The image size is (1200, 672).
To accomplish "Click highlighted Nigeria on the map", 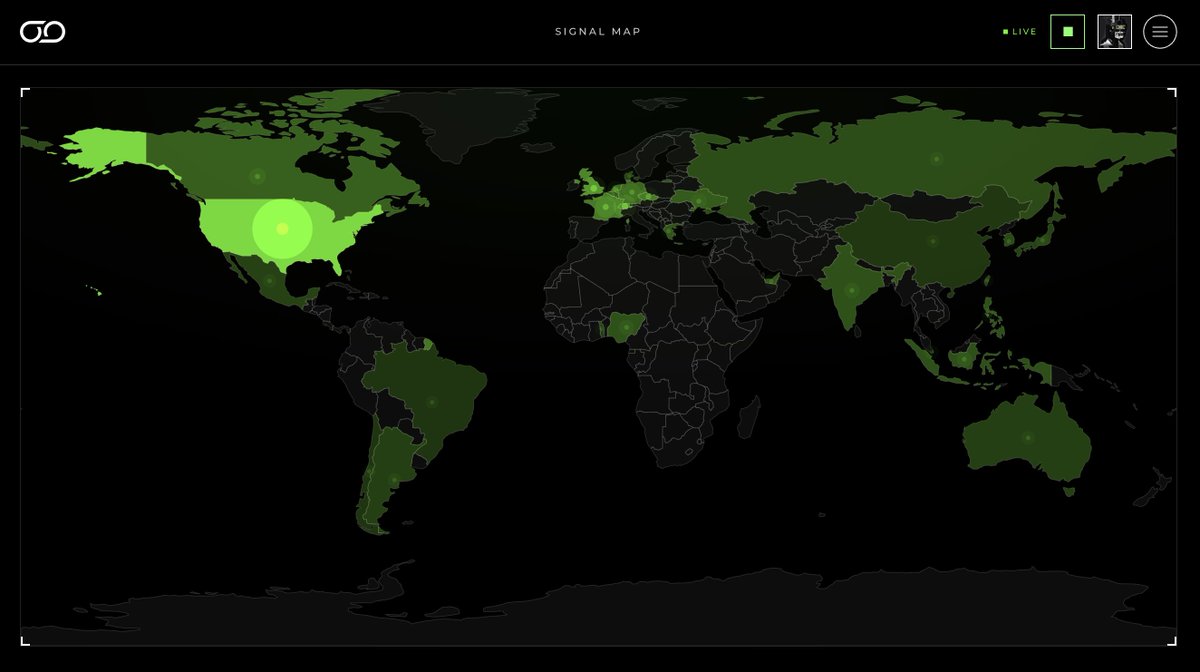I will 628,326.
